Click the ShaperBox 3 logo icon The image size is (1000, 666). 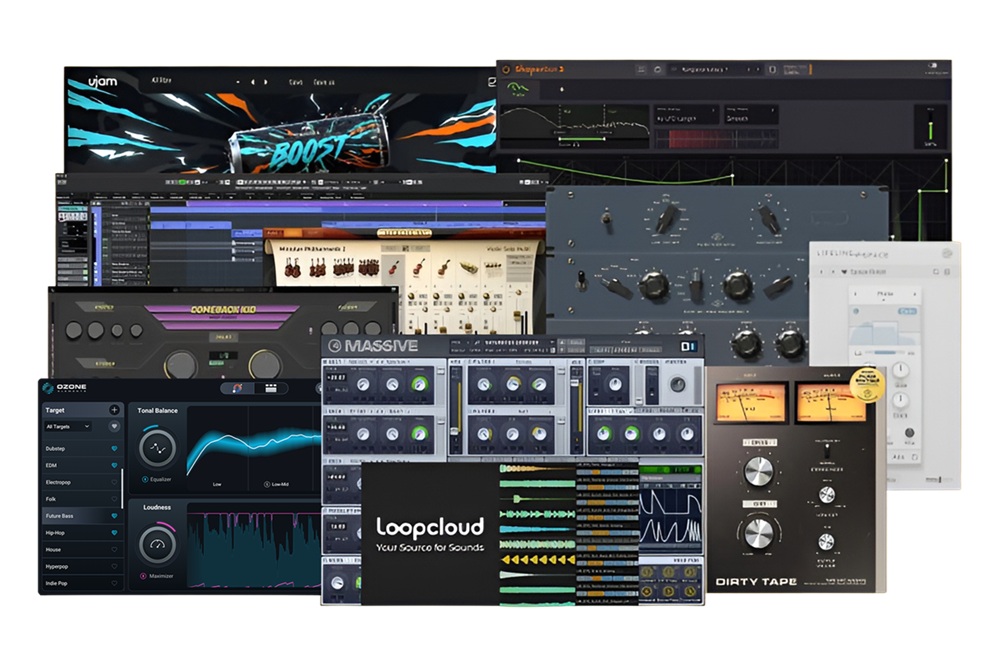point(506,69)
